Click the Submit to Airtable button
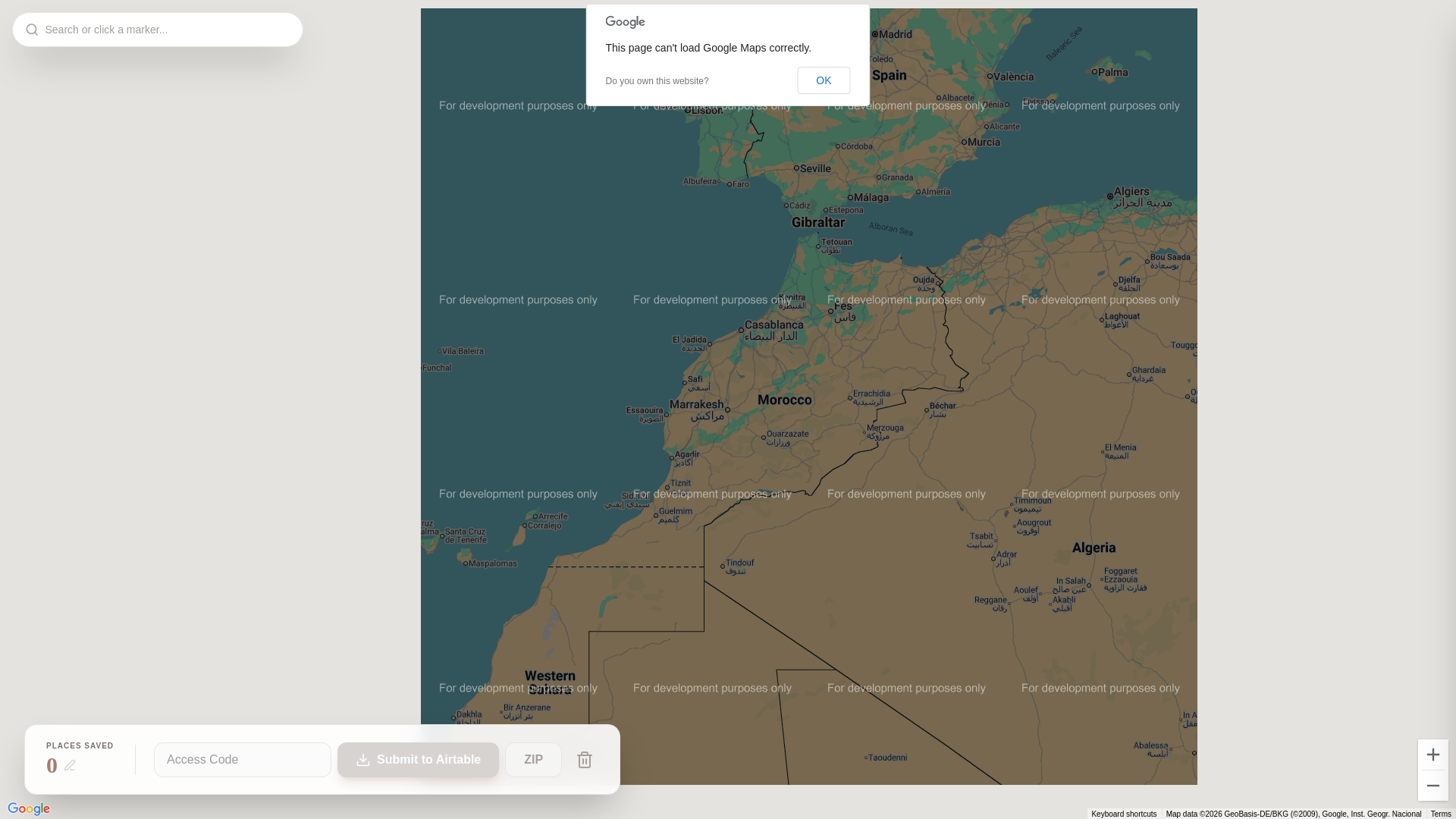 tap(418, 760)
